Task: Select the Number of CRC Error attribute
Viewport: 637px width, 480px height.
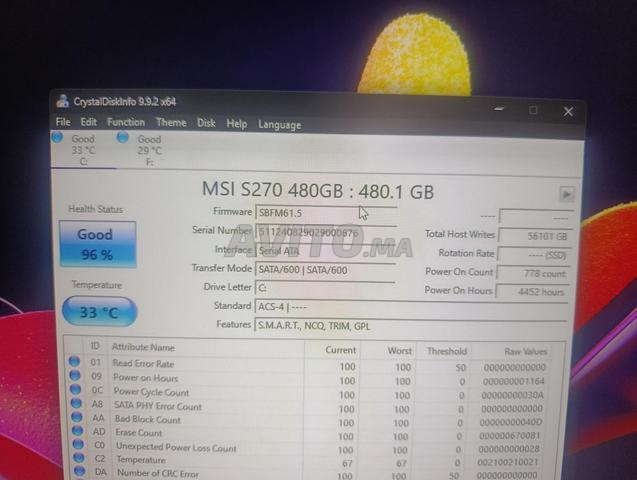Action: 158,473
